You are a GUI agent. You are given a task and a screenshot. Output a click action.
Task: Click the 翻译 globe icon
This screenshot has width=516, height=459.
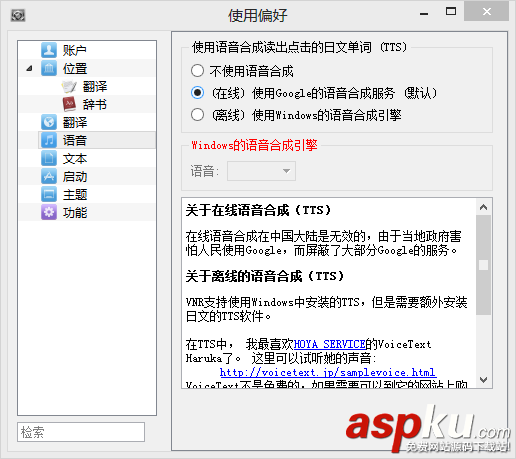(x=49, y=122)
